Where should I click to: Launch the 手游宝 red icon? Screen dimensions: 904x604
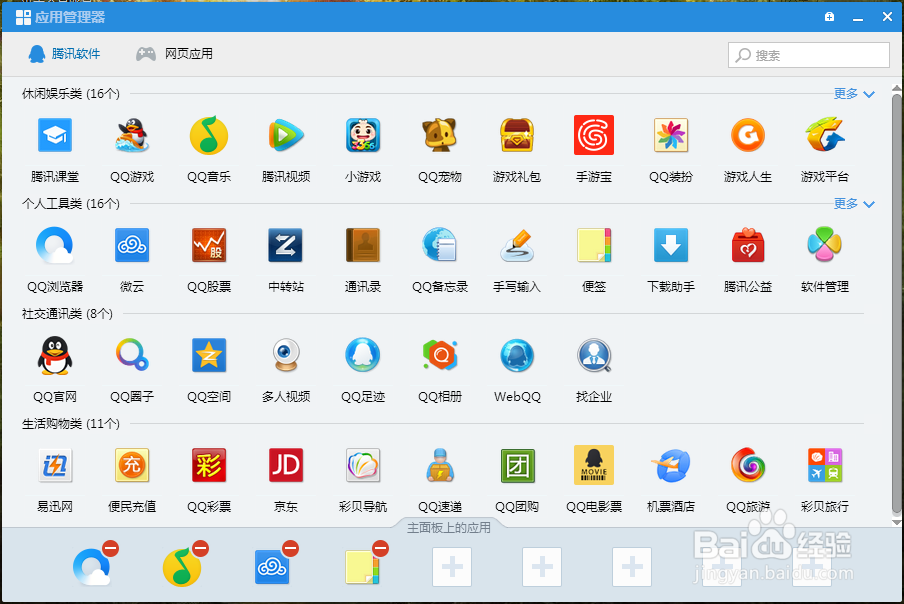[x=594, y=135]
